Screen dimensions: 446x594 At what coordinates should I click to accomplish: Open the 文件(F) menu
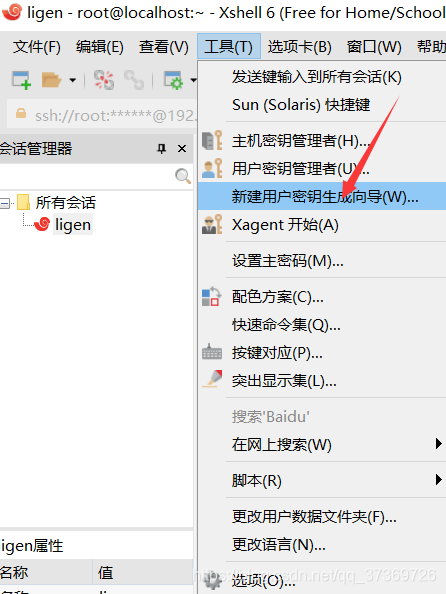tap(37, 47)
